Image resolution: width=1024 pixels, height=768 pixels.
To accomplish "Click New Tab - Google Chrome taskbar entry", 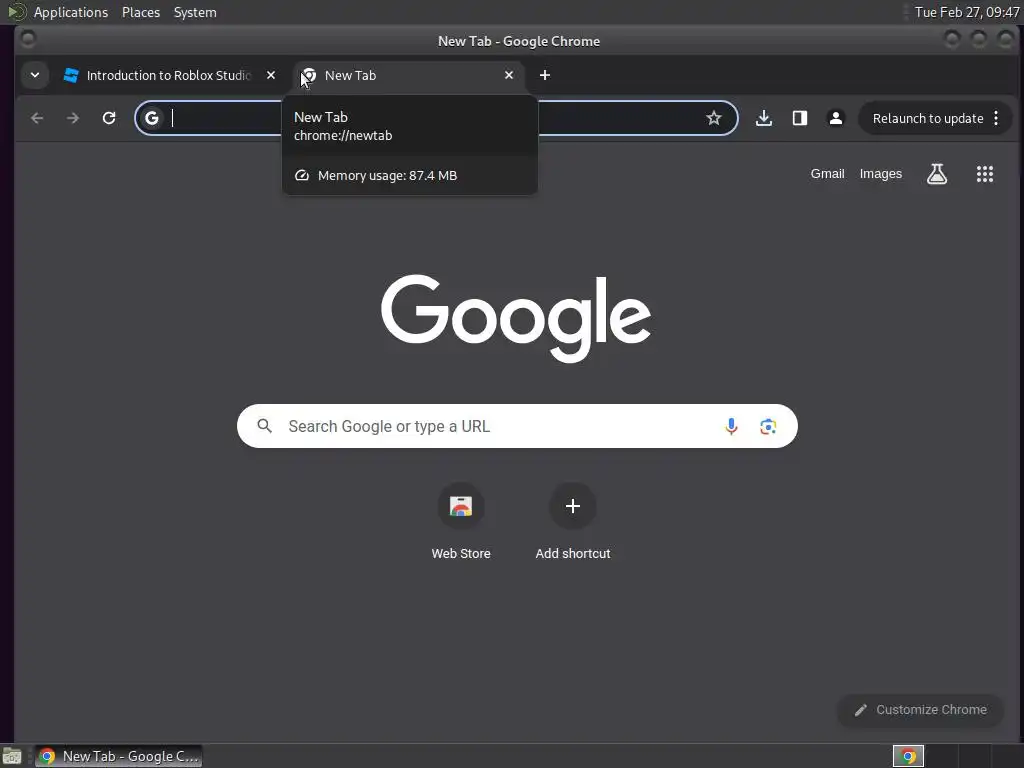I will (x=118, y=756).
